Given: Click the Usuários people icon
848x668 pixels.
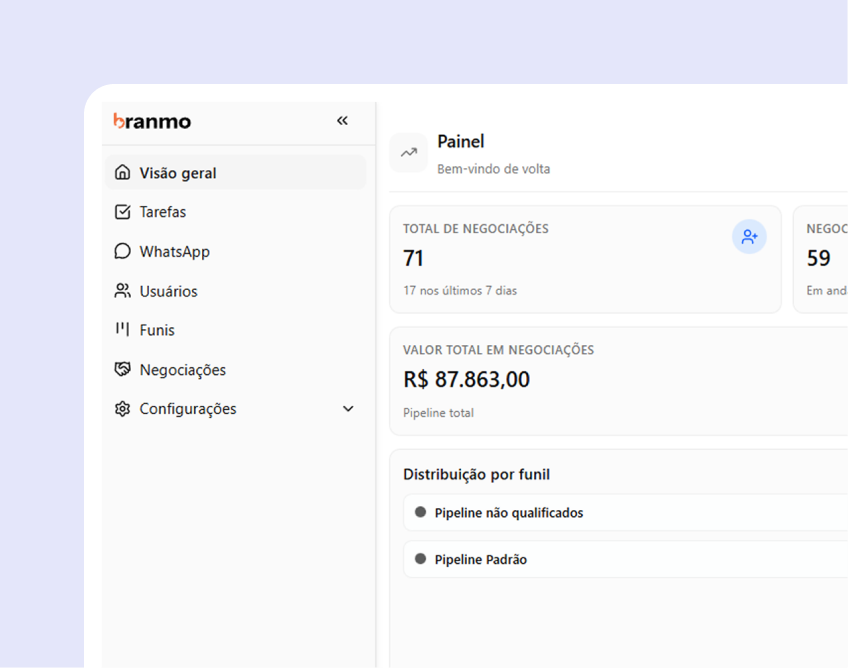Looking at the screenshot, I should [x=123, y=291].
